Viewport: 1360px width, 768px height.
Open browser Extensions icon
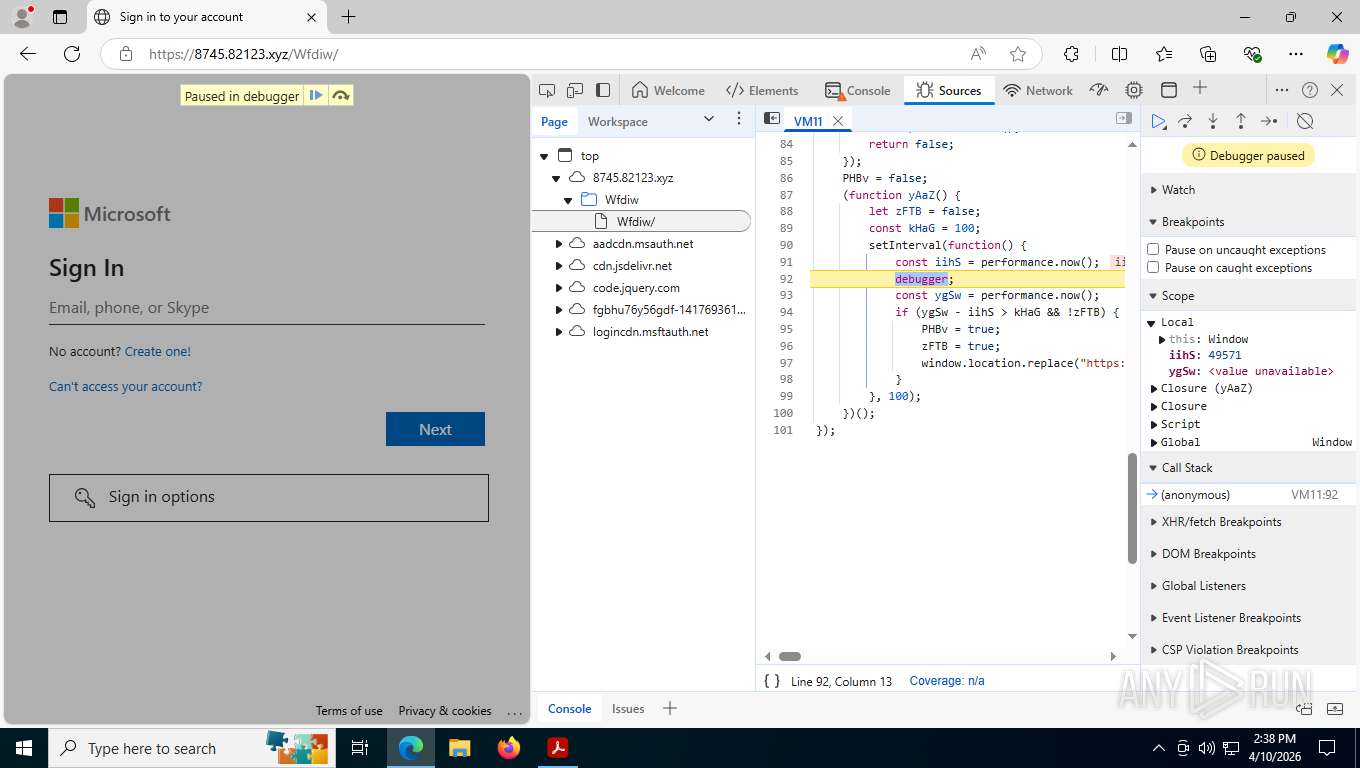1071,54
